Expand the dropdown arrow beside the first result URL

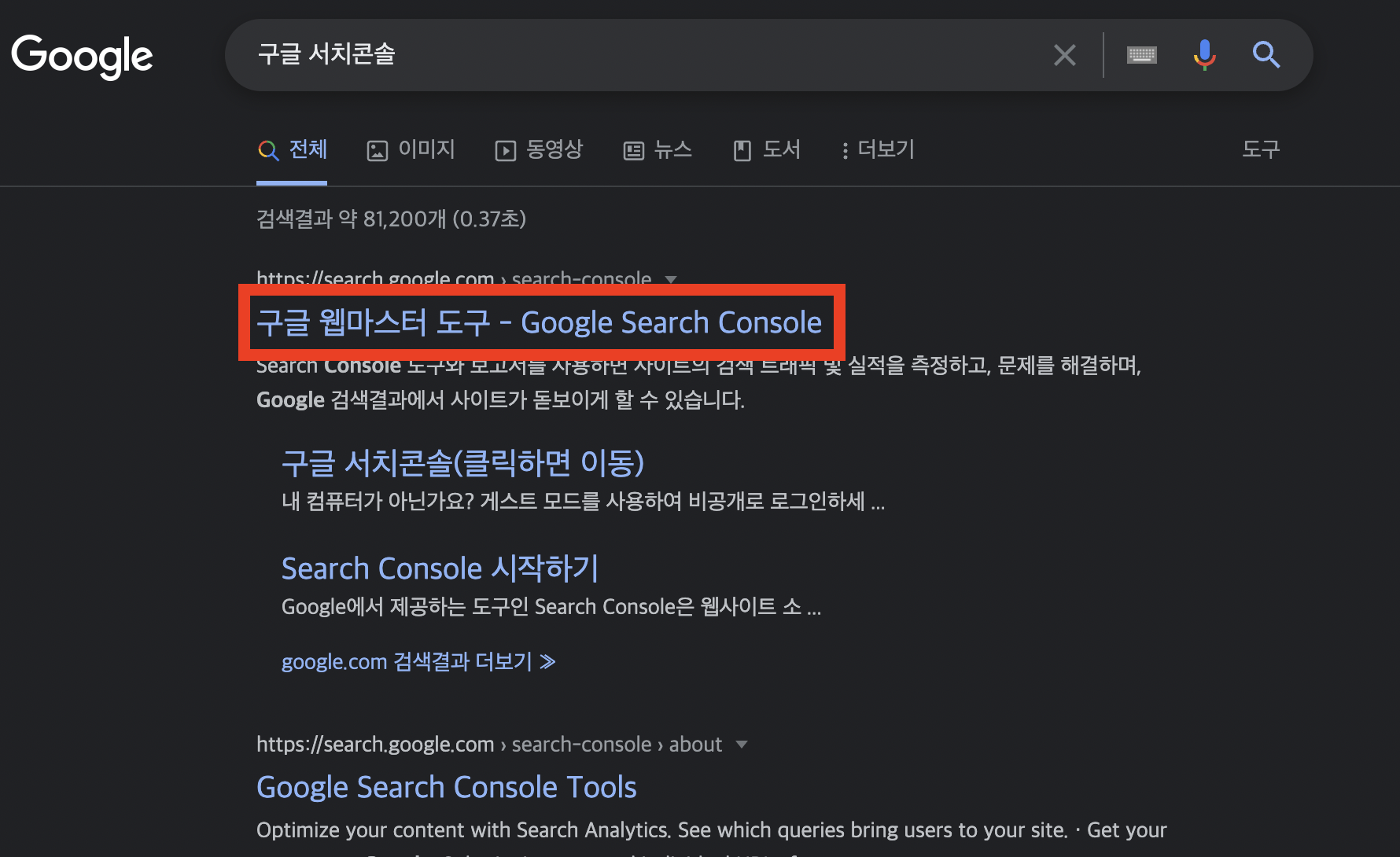(x=671, y=279)
